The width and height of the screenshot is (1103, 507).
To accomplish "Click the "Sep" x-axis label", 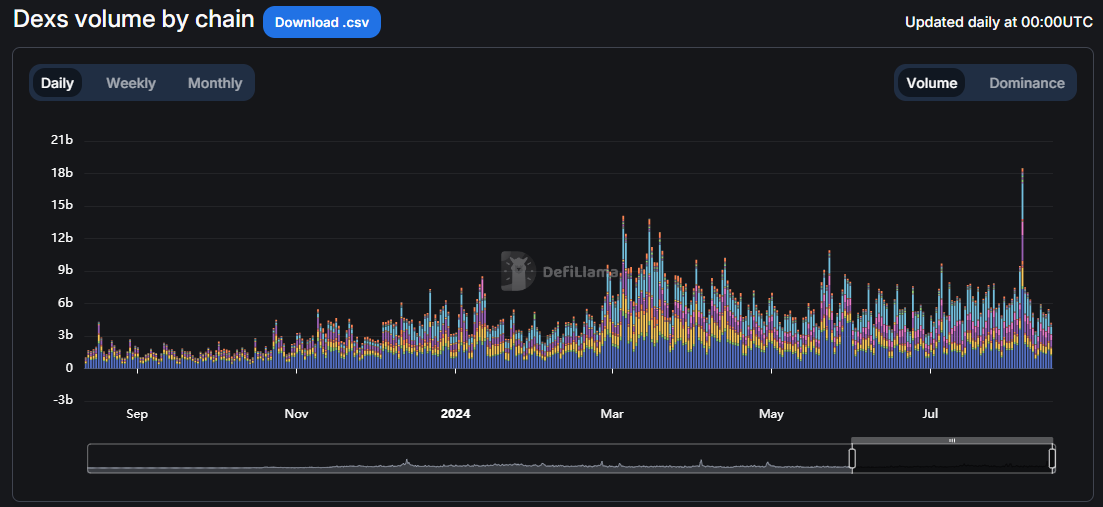I will pos(136,413).
